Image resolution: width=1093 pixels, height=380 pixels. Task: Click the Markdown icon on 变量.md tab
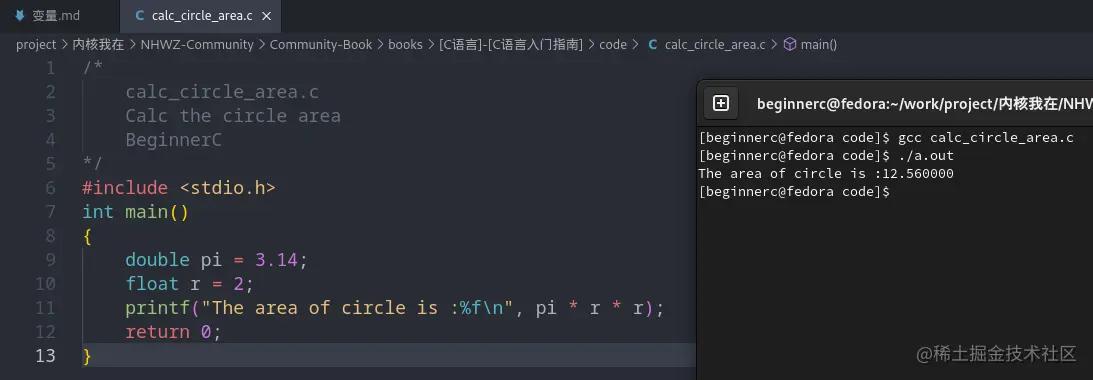20,15
